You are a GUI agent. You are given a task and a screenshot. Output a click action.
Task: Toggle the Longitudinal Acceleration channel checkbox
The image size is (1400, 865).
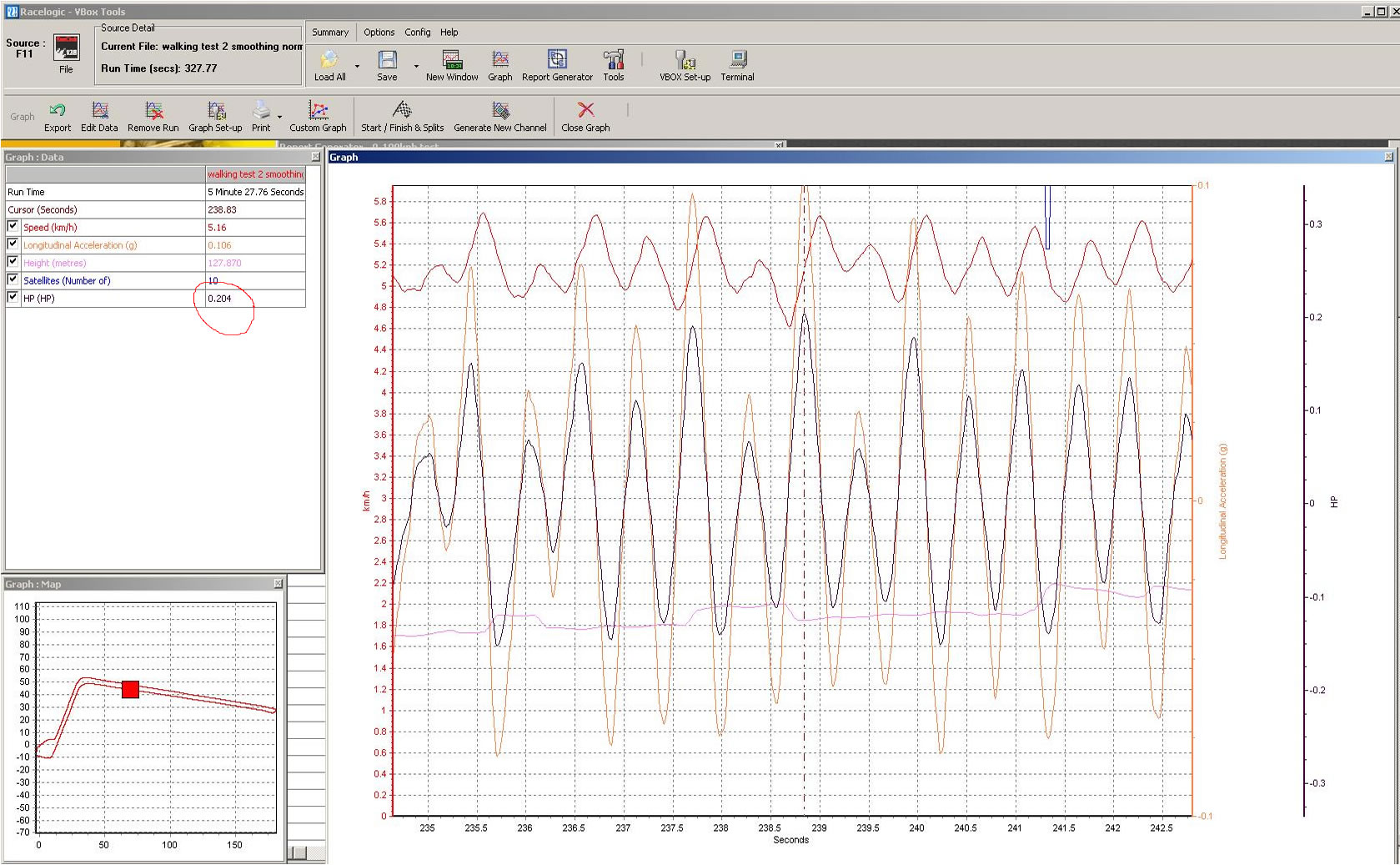coord(13,244)
